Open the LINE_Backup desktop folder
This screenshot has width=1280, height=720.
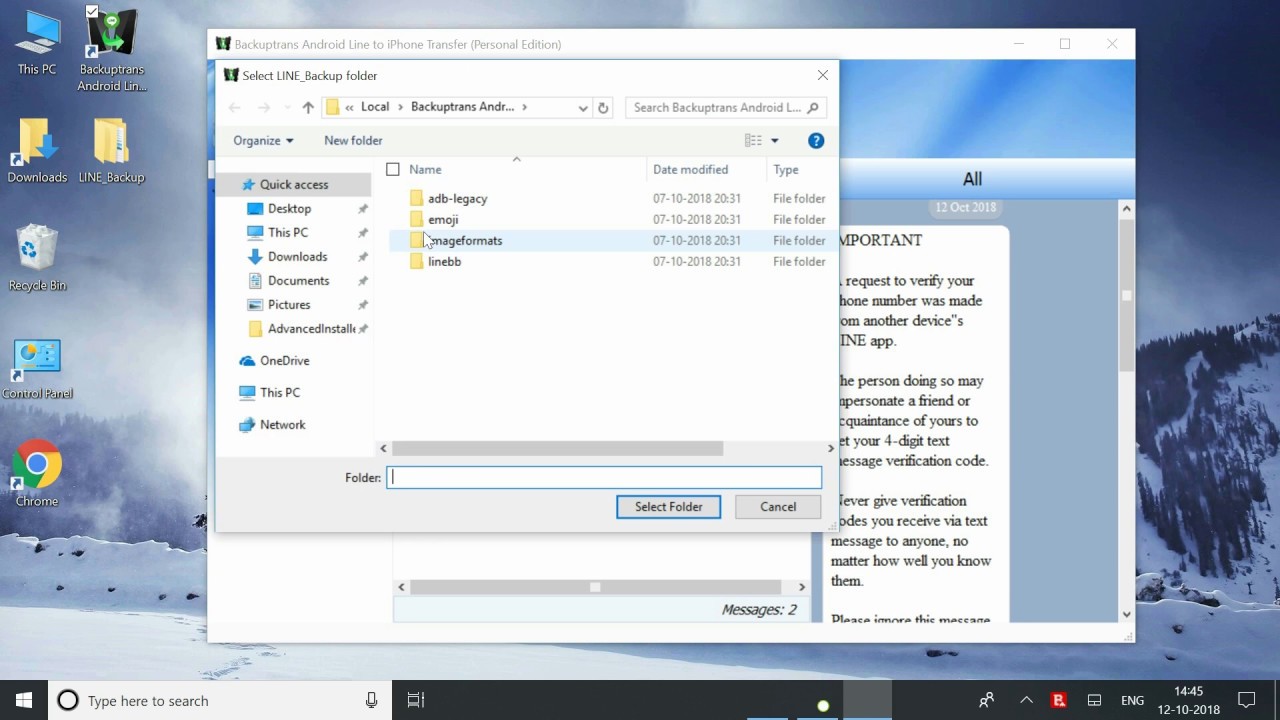click(111, 152)
